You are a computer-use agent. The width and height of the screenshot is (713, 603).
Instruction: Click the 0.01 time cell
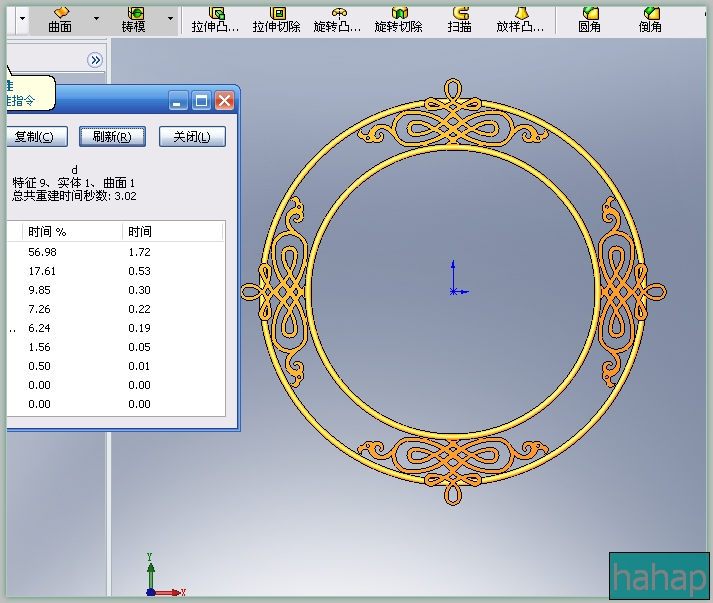139,366
